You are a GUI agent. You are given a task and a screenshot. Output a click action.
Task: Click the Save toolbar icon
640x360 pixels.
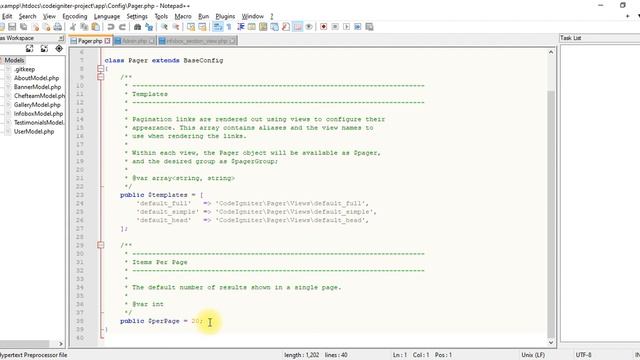click(12, 27)
